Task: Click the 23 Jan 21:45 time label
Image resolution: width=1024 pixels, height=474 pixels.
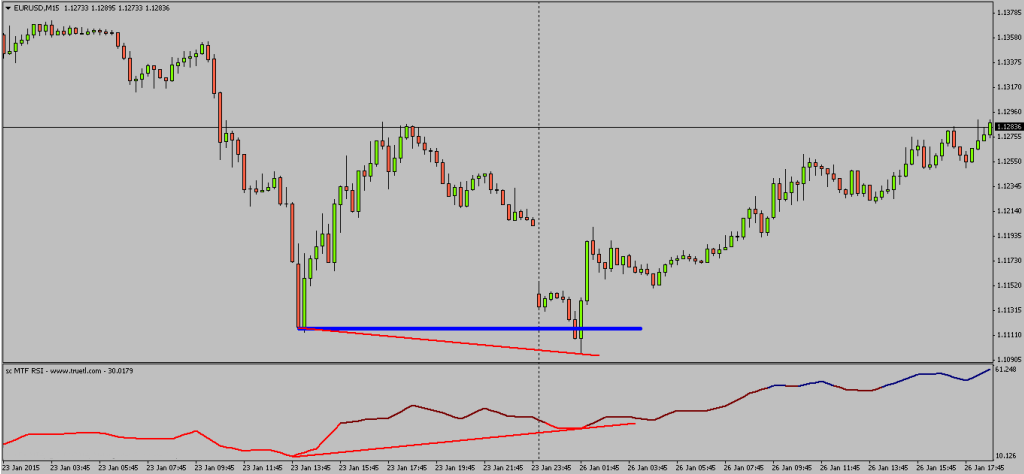Action: [x=505, y=468]
